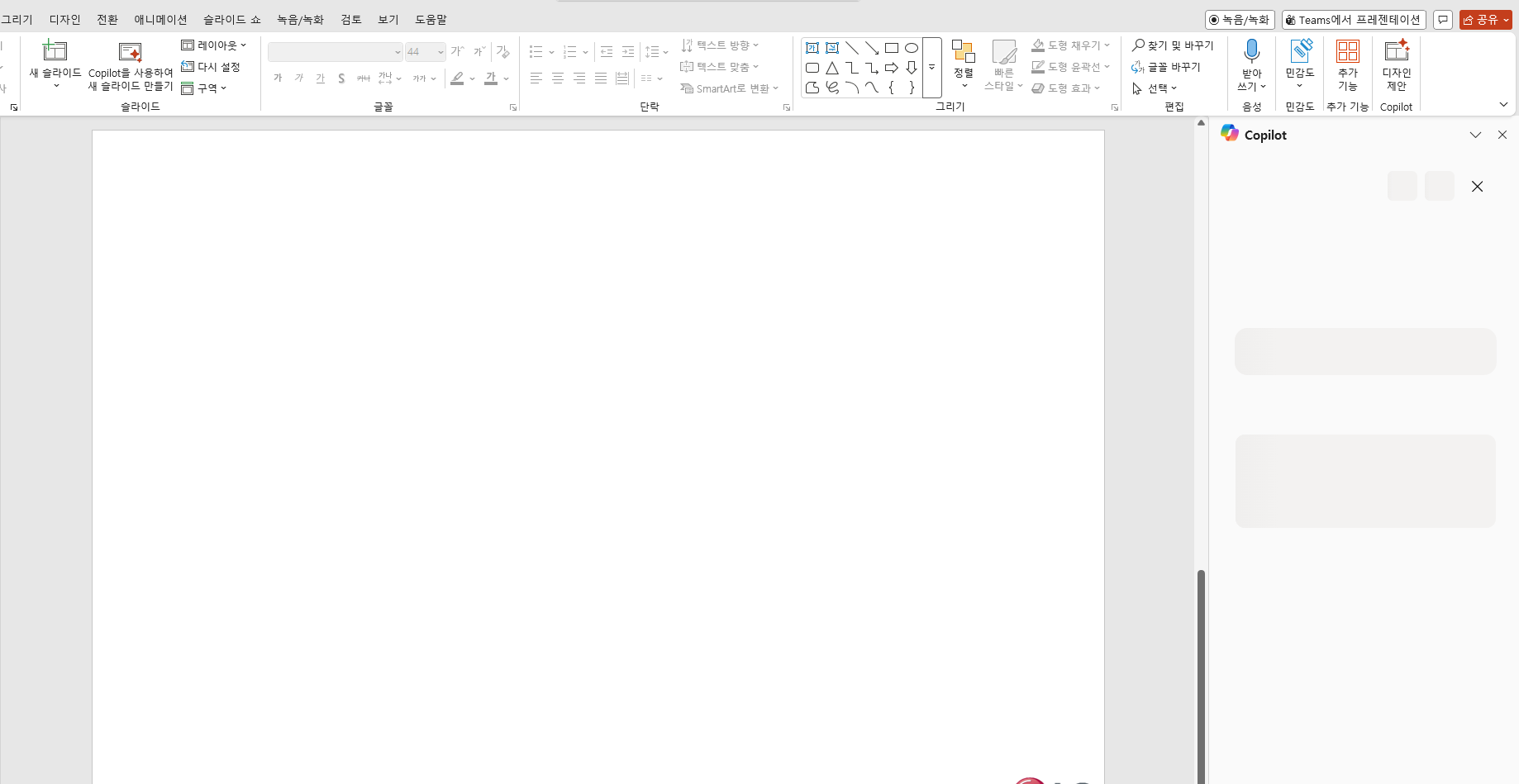Toggle strikethrough formatting

pyautogui.click(x=364, y=78)
